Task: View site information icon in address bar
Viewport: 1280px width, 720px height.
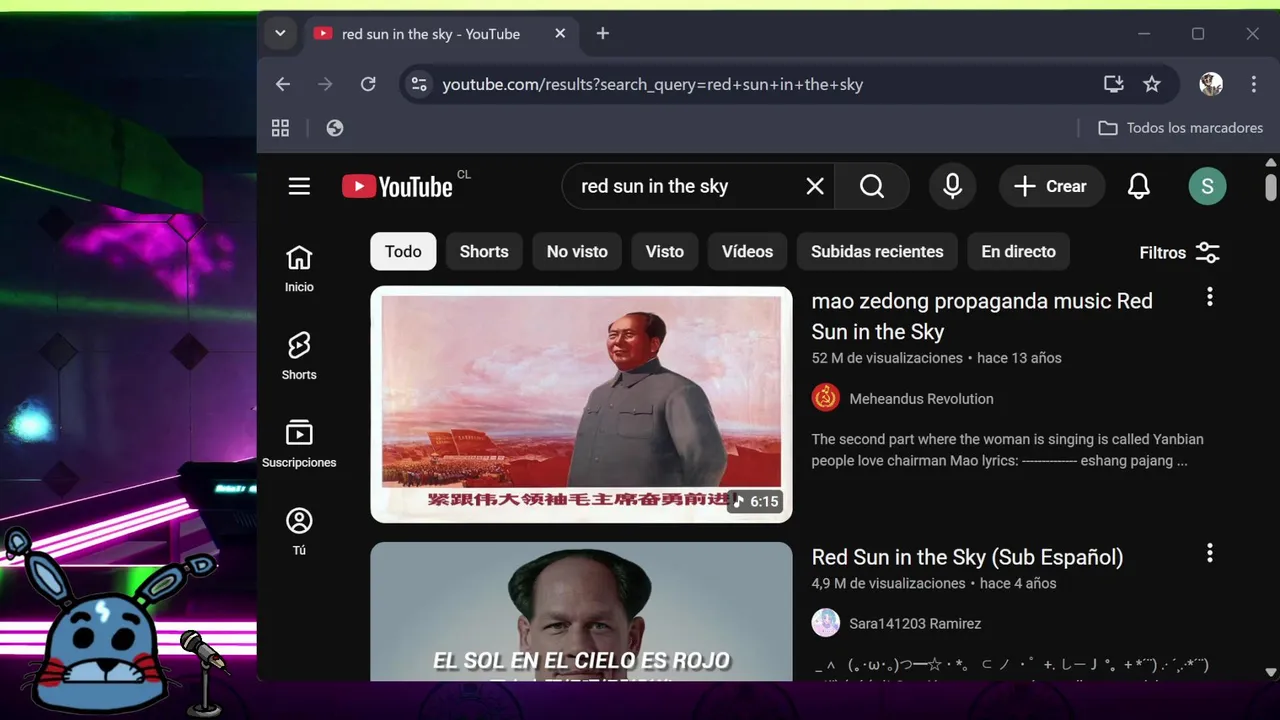Action: (x=419, y=84)
